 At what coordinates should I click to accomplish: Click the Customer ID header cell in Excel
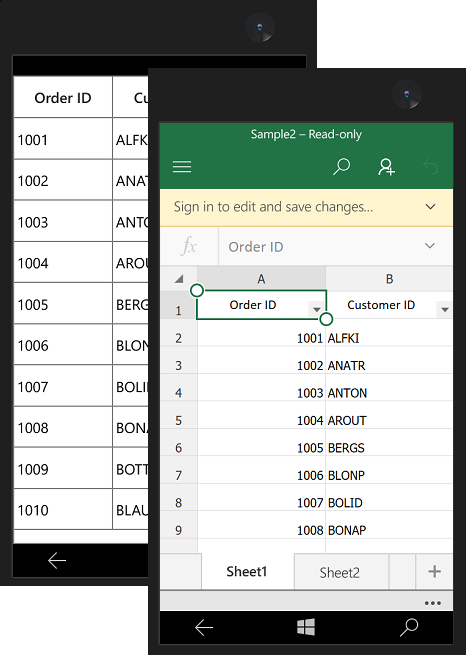click(x=389, y=305)
